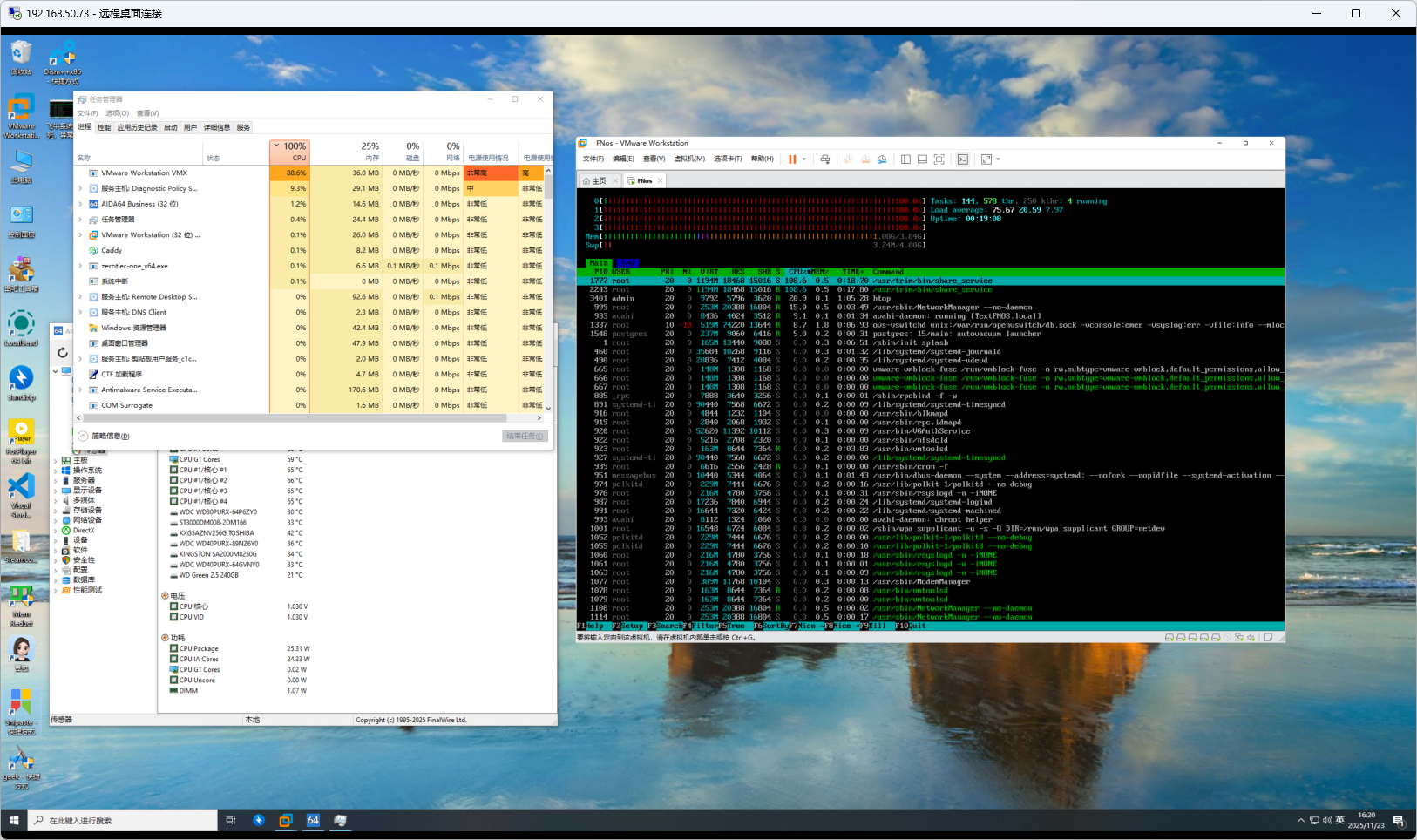Image resolution: width=1417 pixels, height=840 pixels.
Task: Click the Send Ctrl+Alt+Del toolbar icon
Action: point(824,159)
